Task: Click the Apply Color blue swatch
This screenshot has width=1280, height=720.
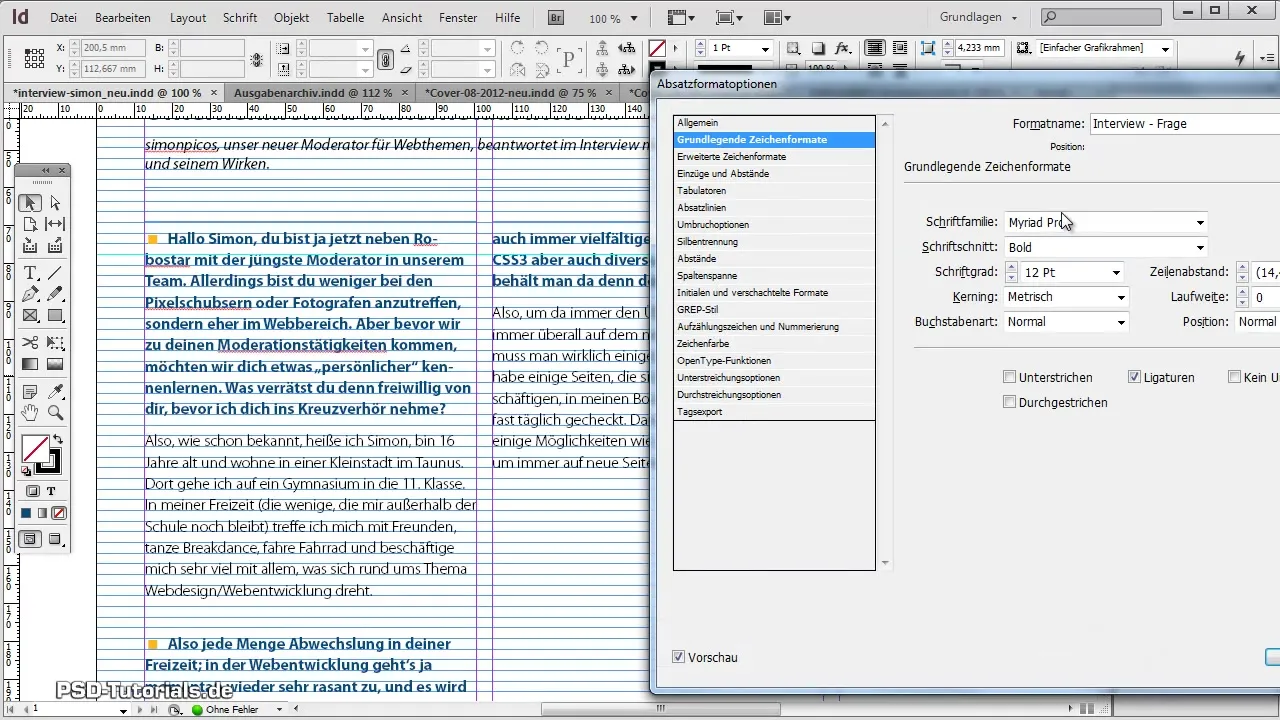Action: coord(27,513)
